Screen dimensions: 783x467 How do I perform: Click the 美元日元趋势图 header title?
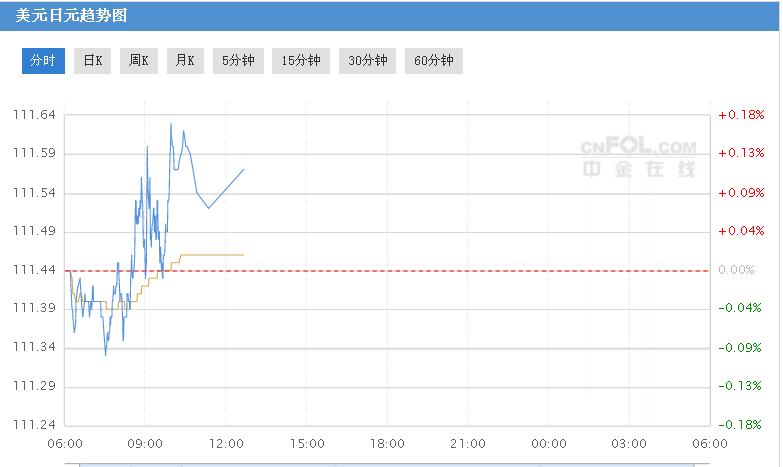71,15
